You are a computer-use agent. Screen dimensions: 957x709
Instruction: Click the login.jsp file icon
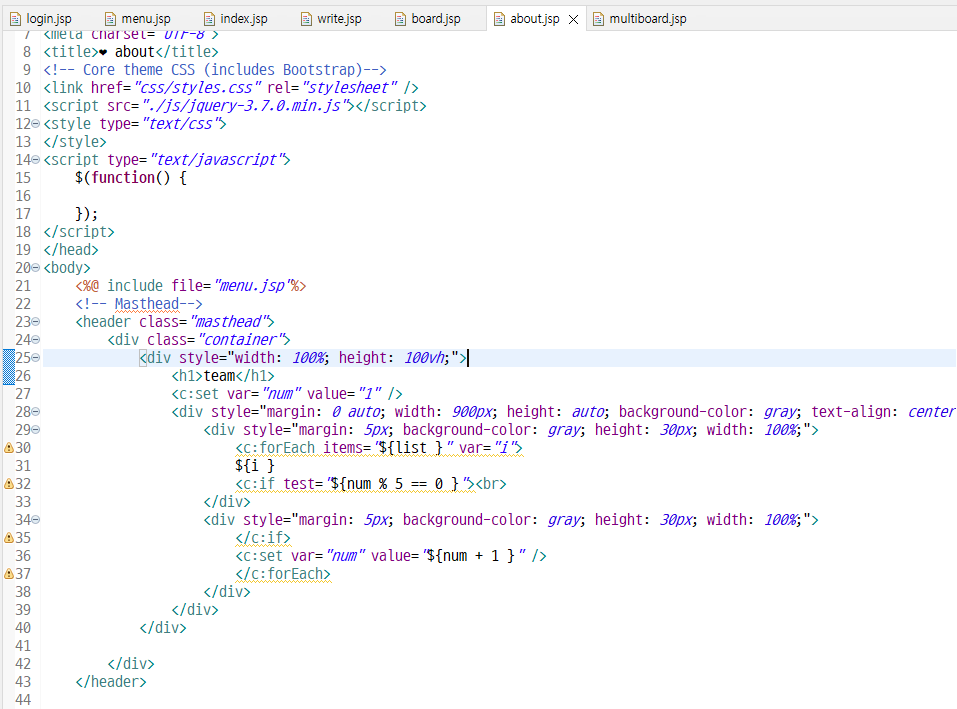pos(15,20)
